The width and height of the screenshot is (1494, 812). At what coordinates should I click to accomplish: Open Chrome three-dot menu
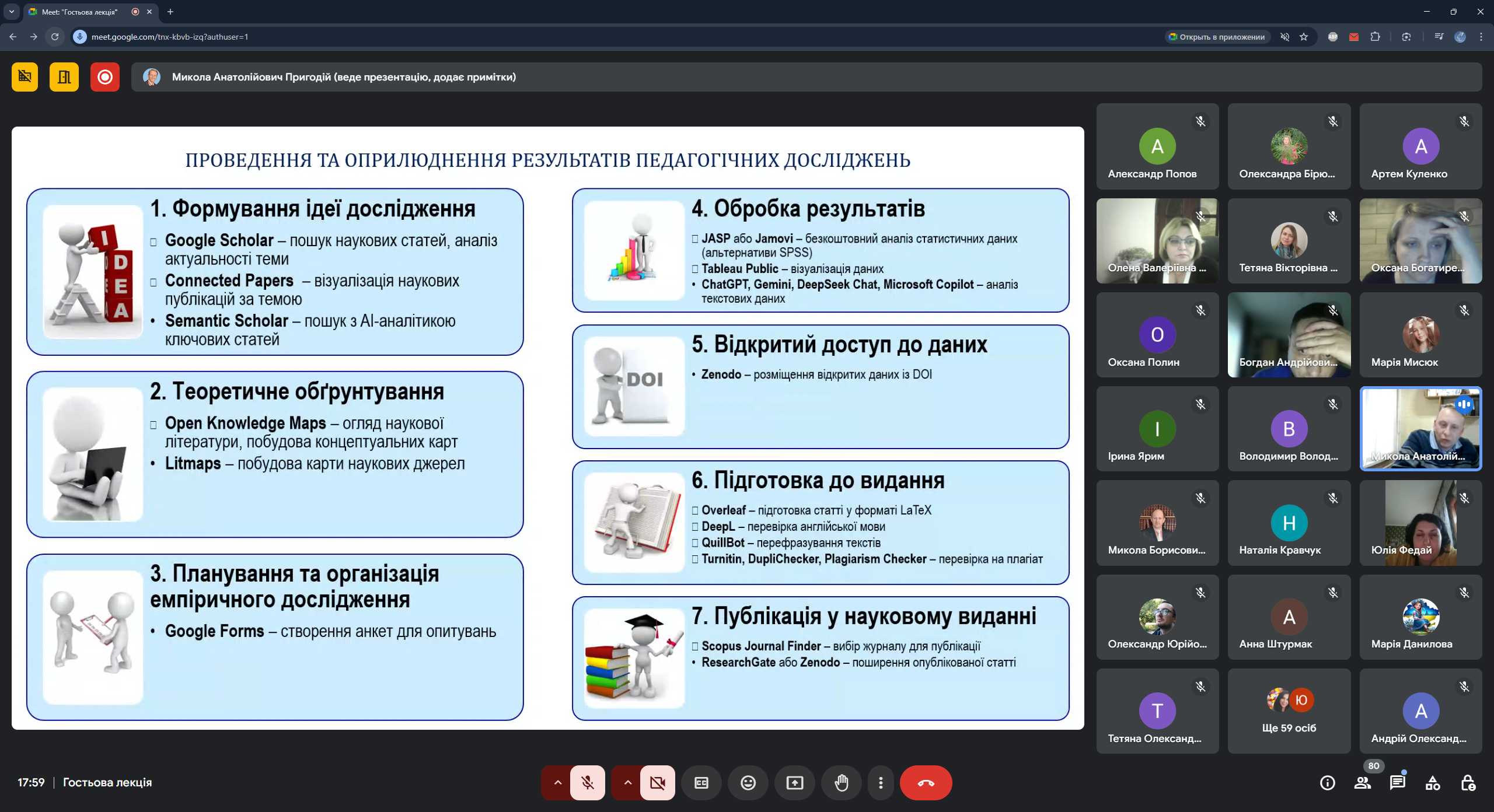[1481, 37]
